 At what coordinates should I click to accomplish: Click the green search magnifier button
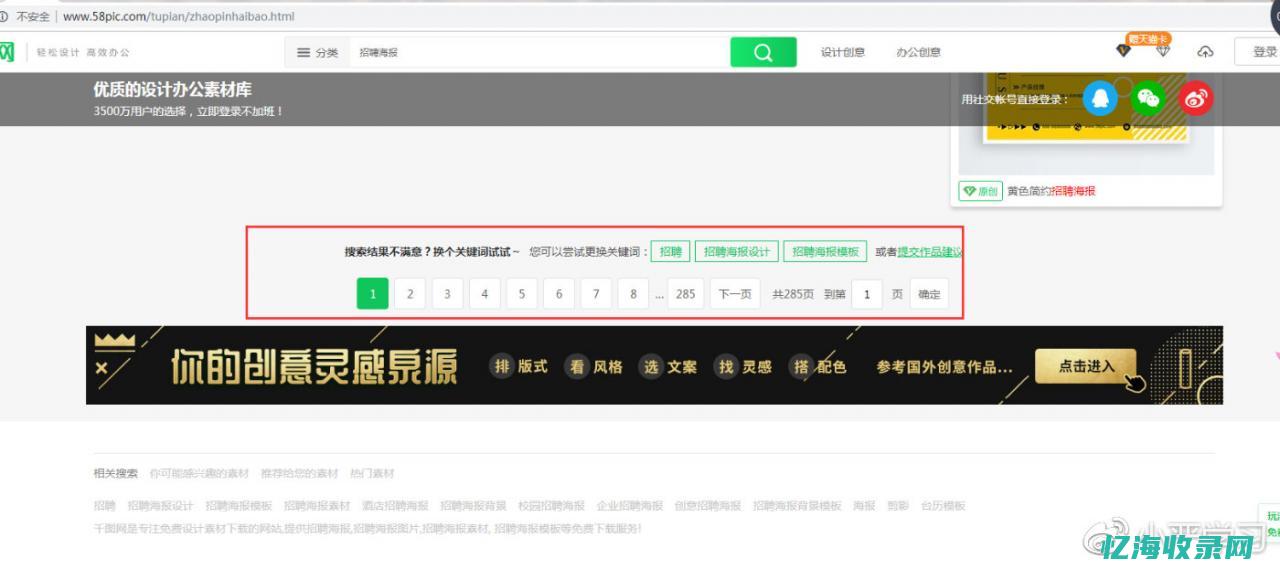tap(763, 52)
